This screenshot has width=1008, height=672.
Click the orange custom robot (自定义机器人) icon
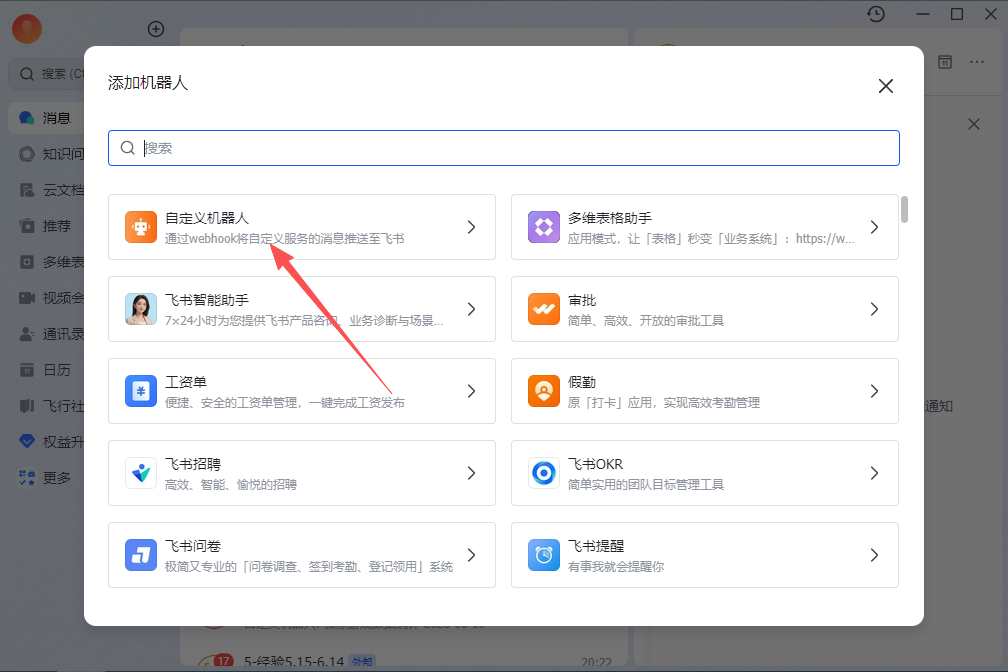click(141, 227)
